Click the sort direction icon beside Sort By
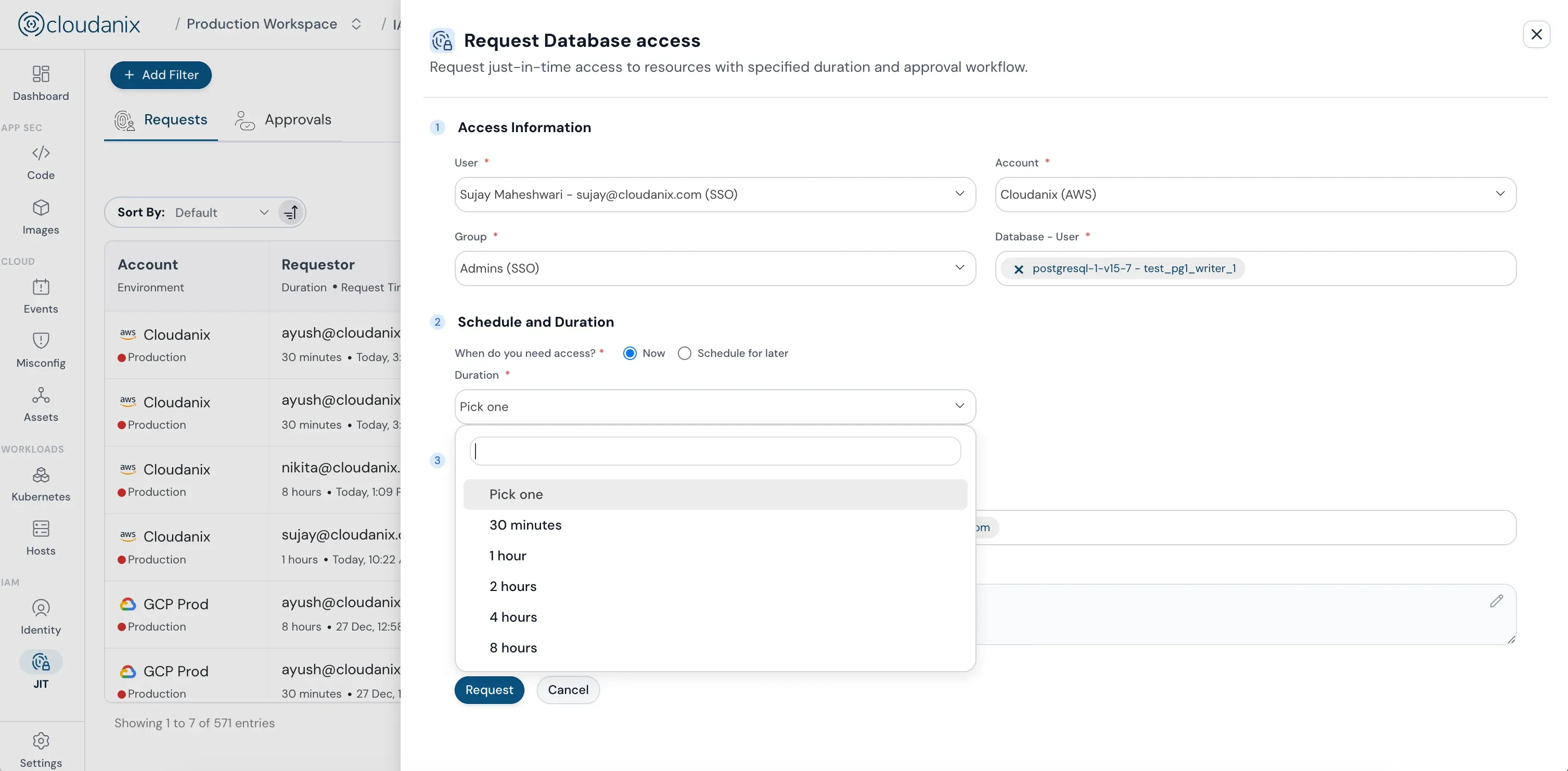Screen dimensions: 1568x771 (x=290, y=212)
